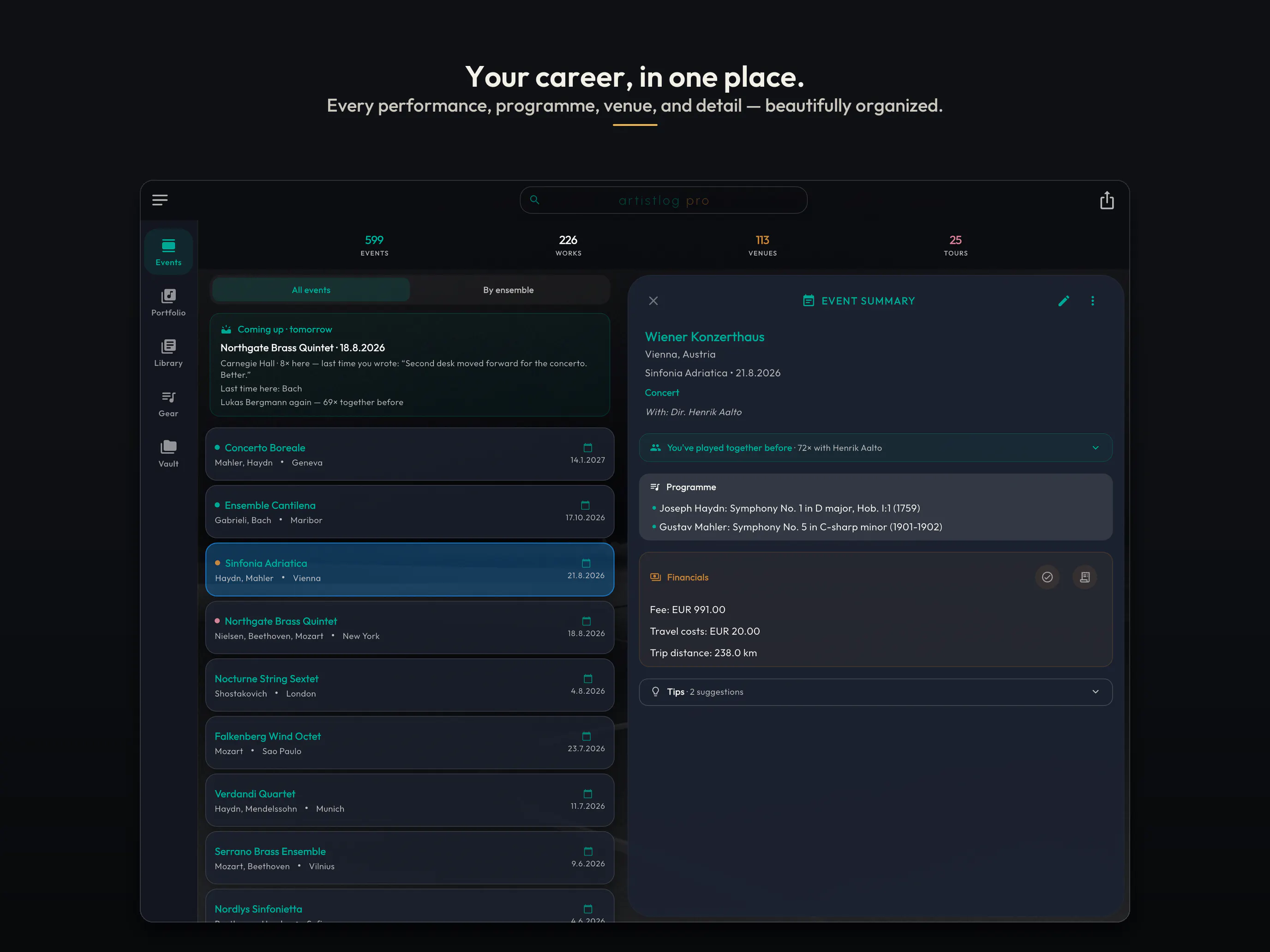Open the three-dot more options menu
The height and width of the screenshot is (952, 1270).
(1092, 301)
